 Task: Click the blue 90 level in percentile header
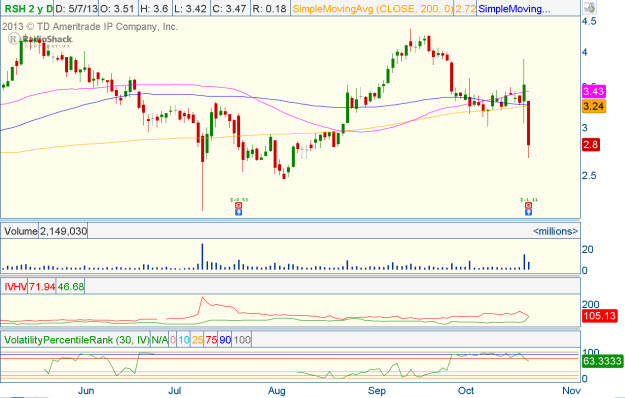225,340
